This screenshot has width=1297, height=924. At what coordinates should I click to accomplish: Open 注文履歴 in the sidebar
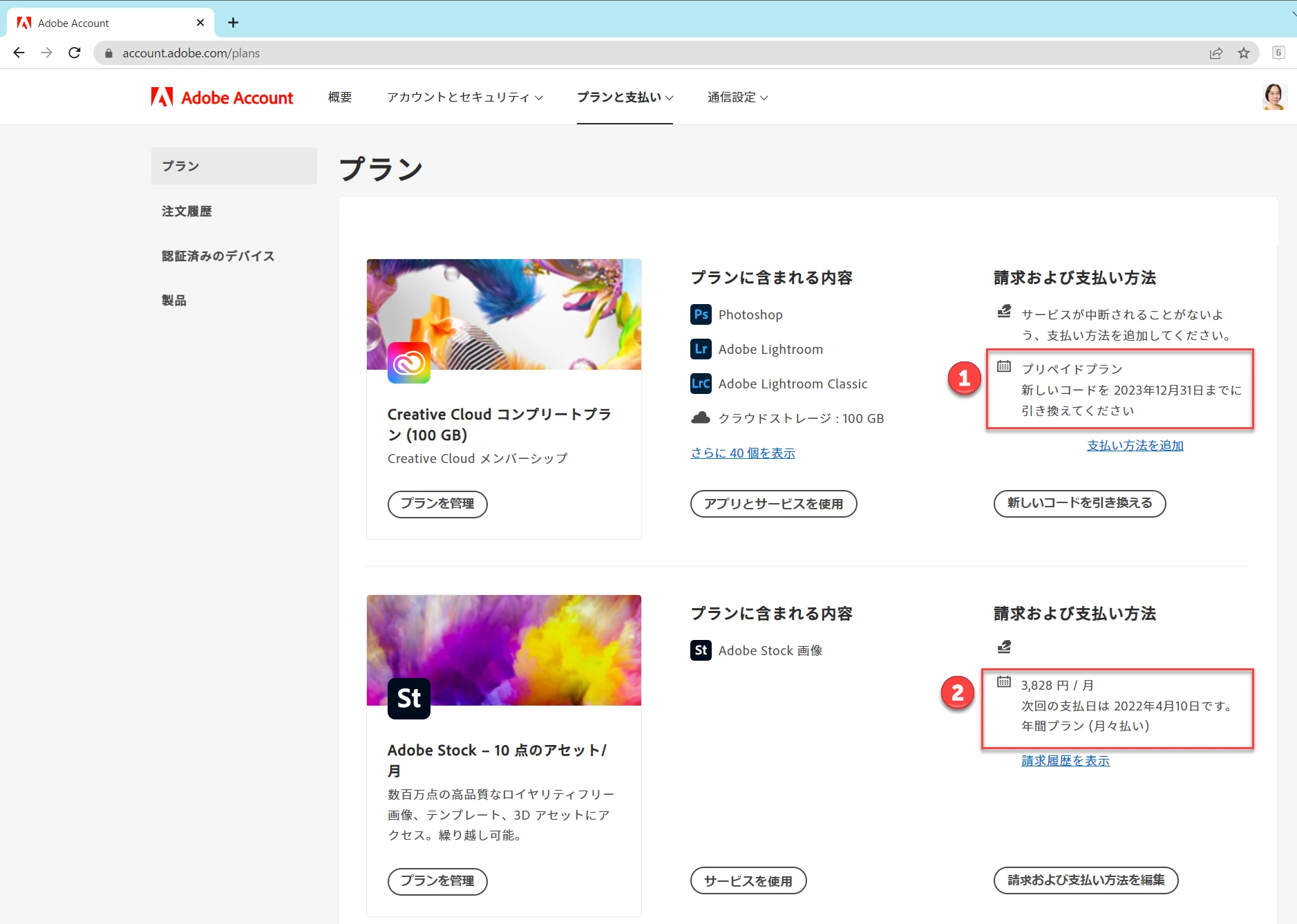(x=187, y=211)
